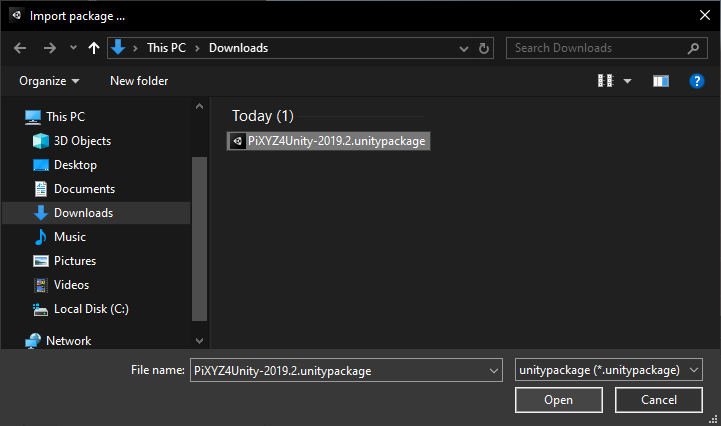Click the Unity icon of the package file
The image size is (721, 426).
tap(238, 141)
